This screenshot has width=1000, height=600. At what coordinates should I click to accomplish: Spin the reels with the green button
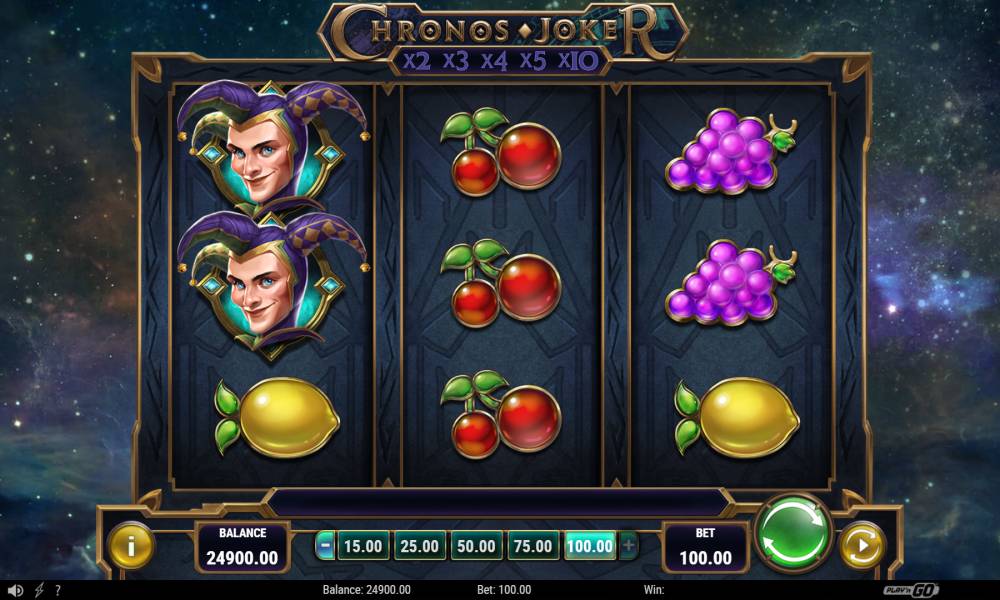pyautogui.click(x=793, y=532)
